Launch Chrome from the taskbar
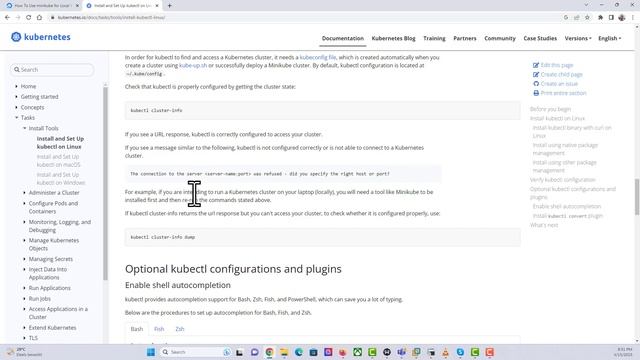The image size is (640, 360). 269,352
